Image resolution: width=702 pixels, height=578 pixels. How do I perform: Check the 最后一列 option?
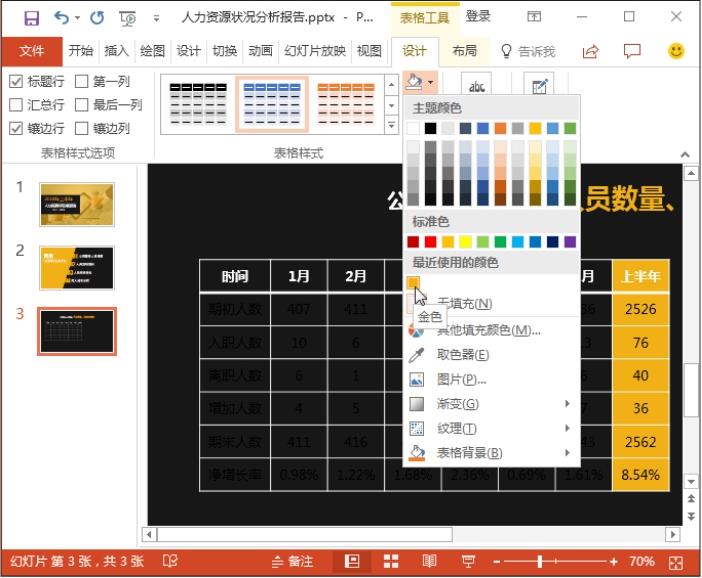(x=82, y=105)
